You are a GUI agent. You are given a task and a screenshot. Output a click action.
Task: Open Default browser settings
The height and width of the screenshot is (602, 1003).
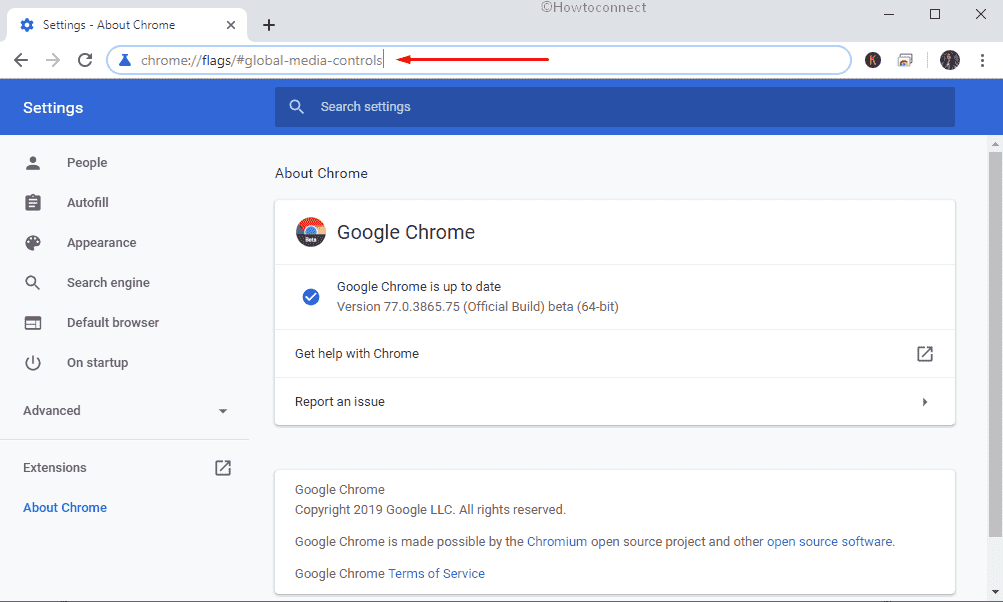[x=113, y=323]
